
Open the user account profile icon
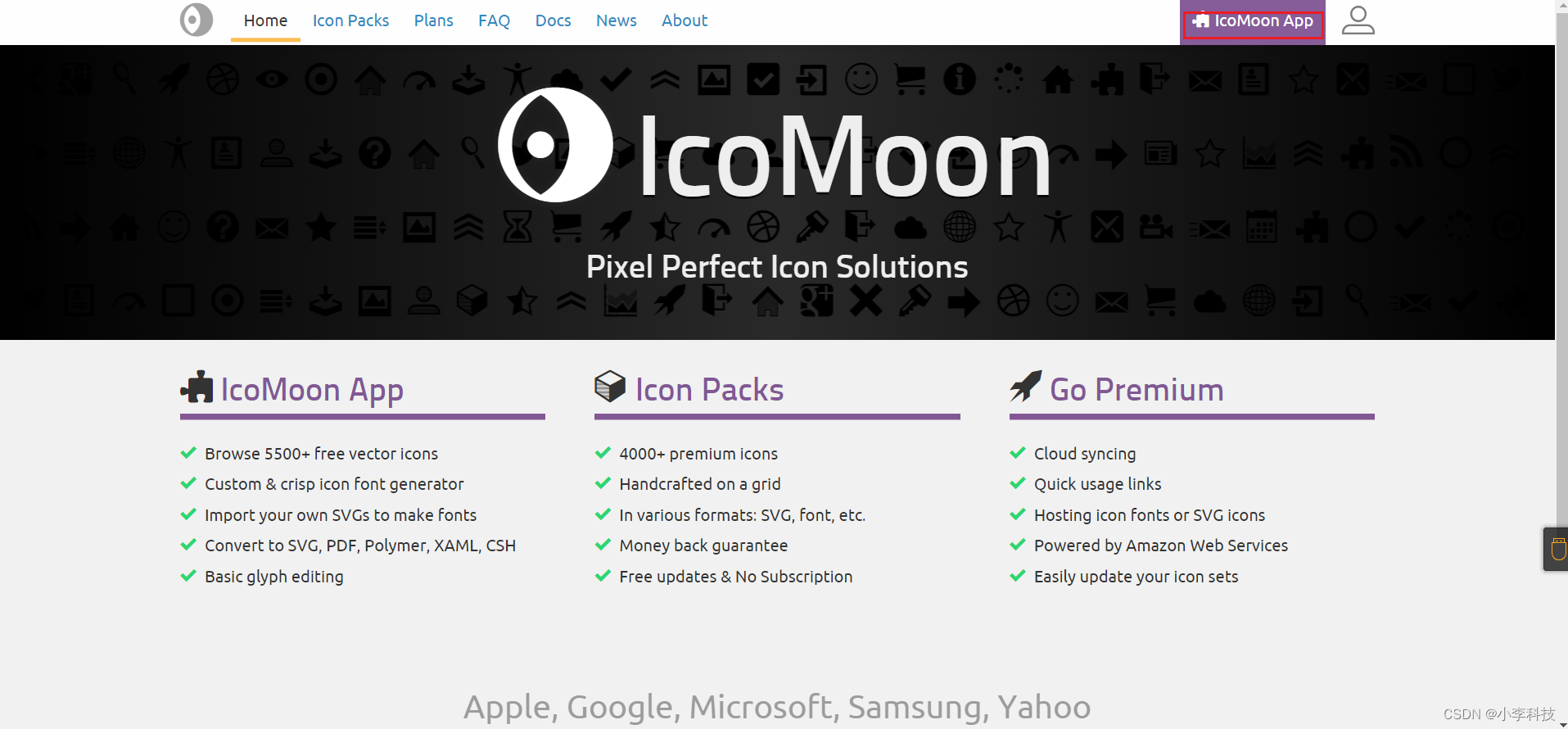[x=1358, y=20]
